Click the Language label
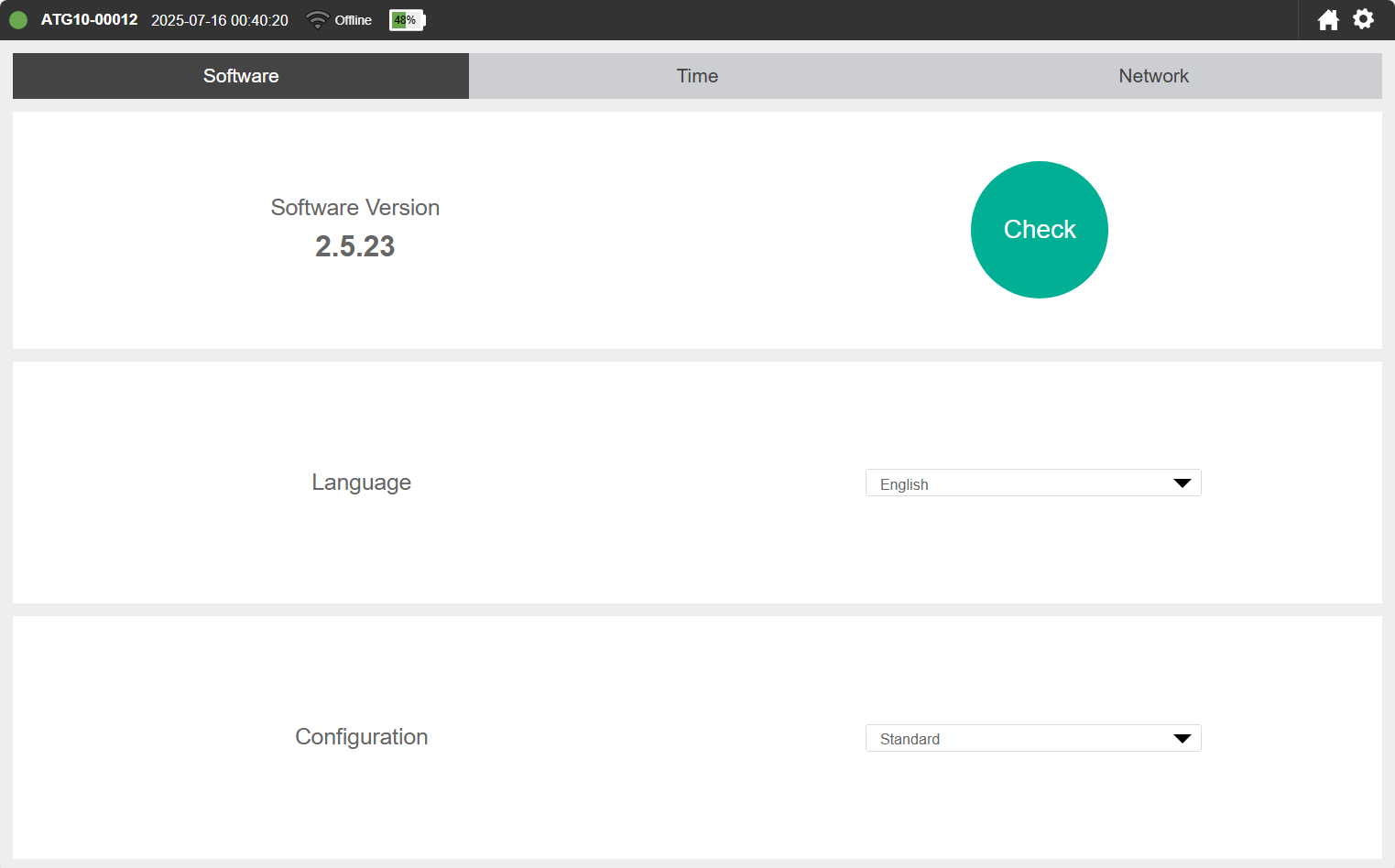Viewport: 1395px width, 868px height. pyautogui.click(x=362, y=483)
